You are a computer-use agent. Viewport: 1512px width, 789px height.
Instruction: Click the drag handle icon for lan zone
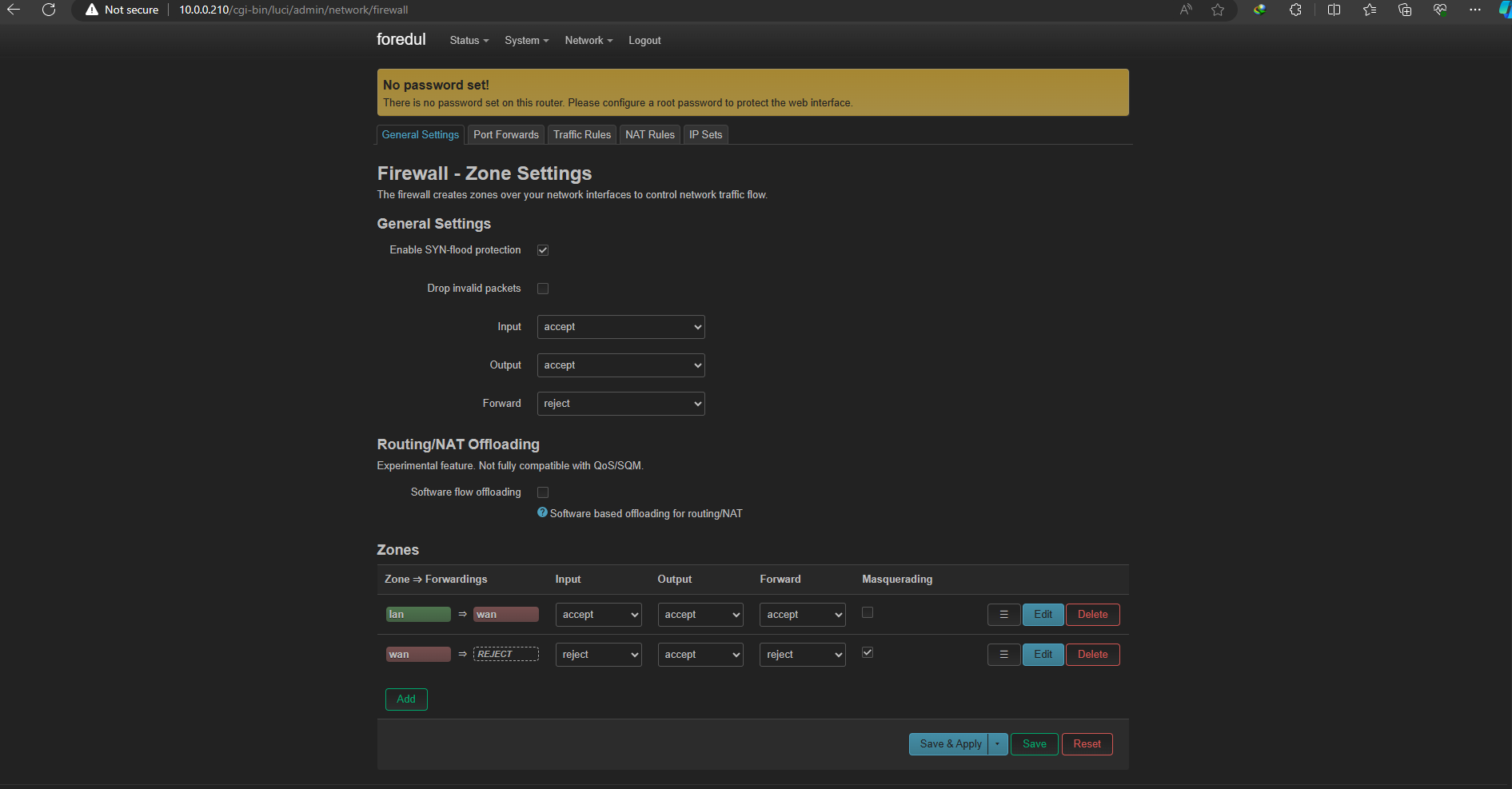tap(1003, 615)
